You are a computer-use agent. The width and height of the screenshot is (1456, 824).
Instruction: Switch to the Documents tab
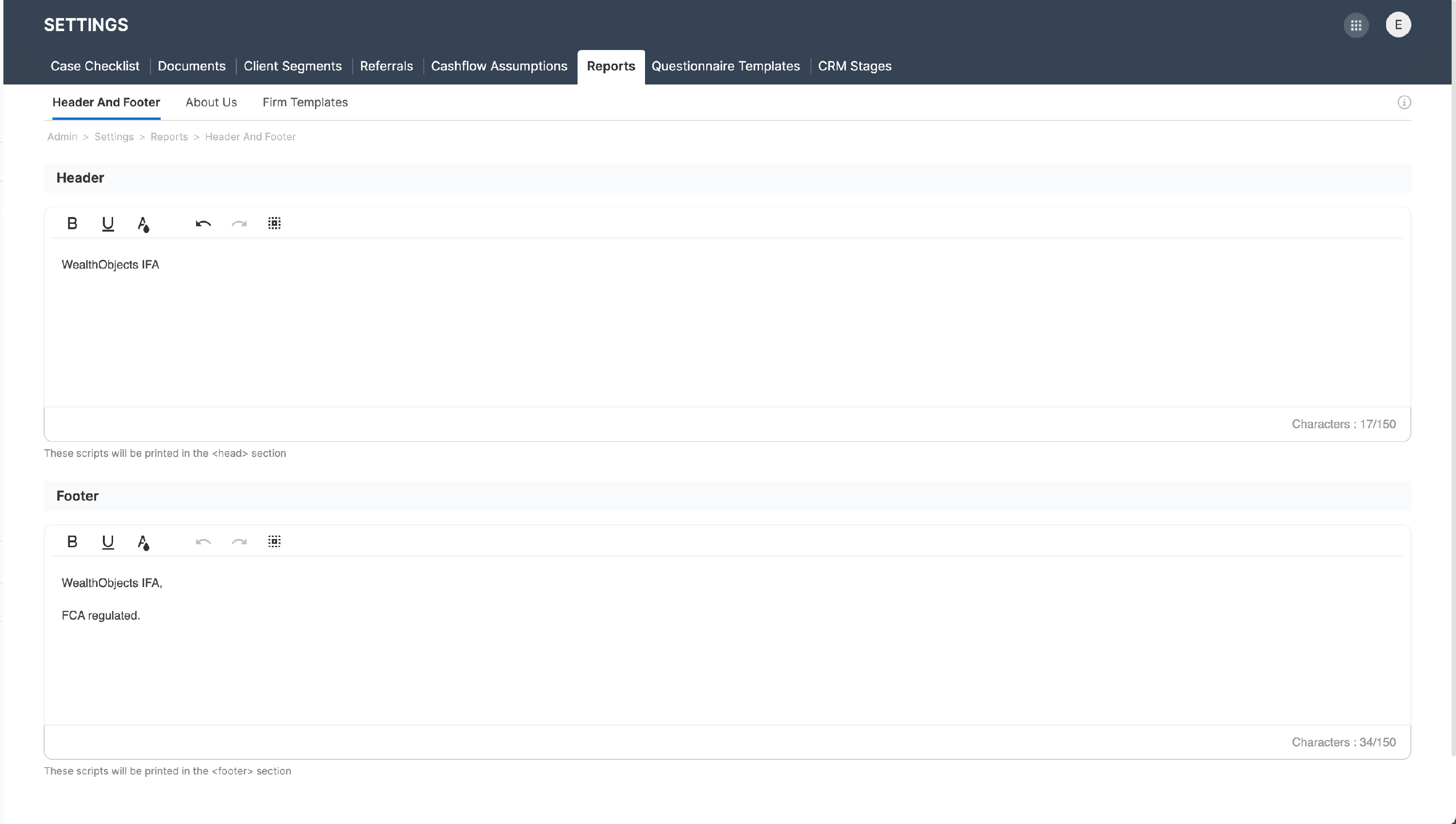[x=192, y=66]
